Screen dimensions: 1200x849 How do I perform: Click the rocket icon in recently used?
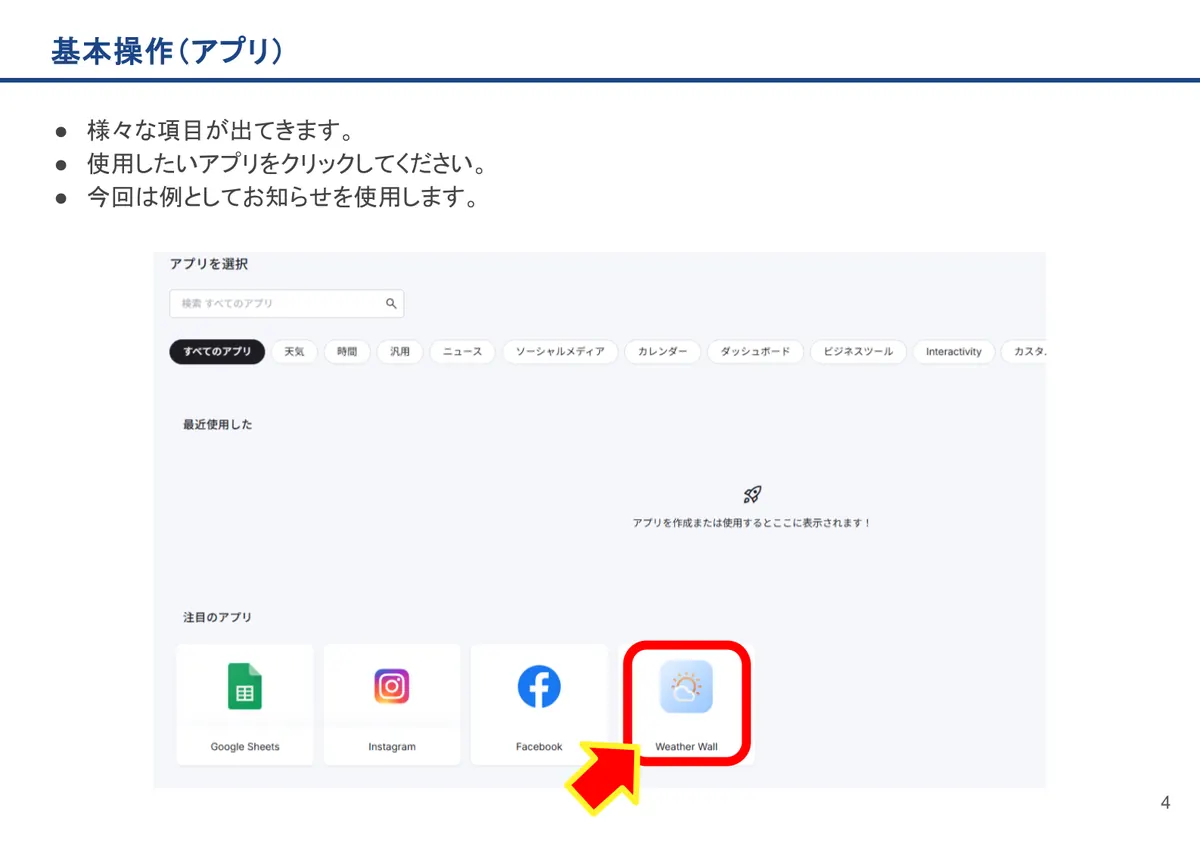(x=752, y=494)
